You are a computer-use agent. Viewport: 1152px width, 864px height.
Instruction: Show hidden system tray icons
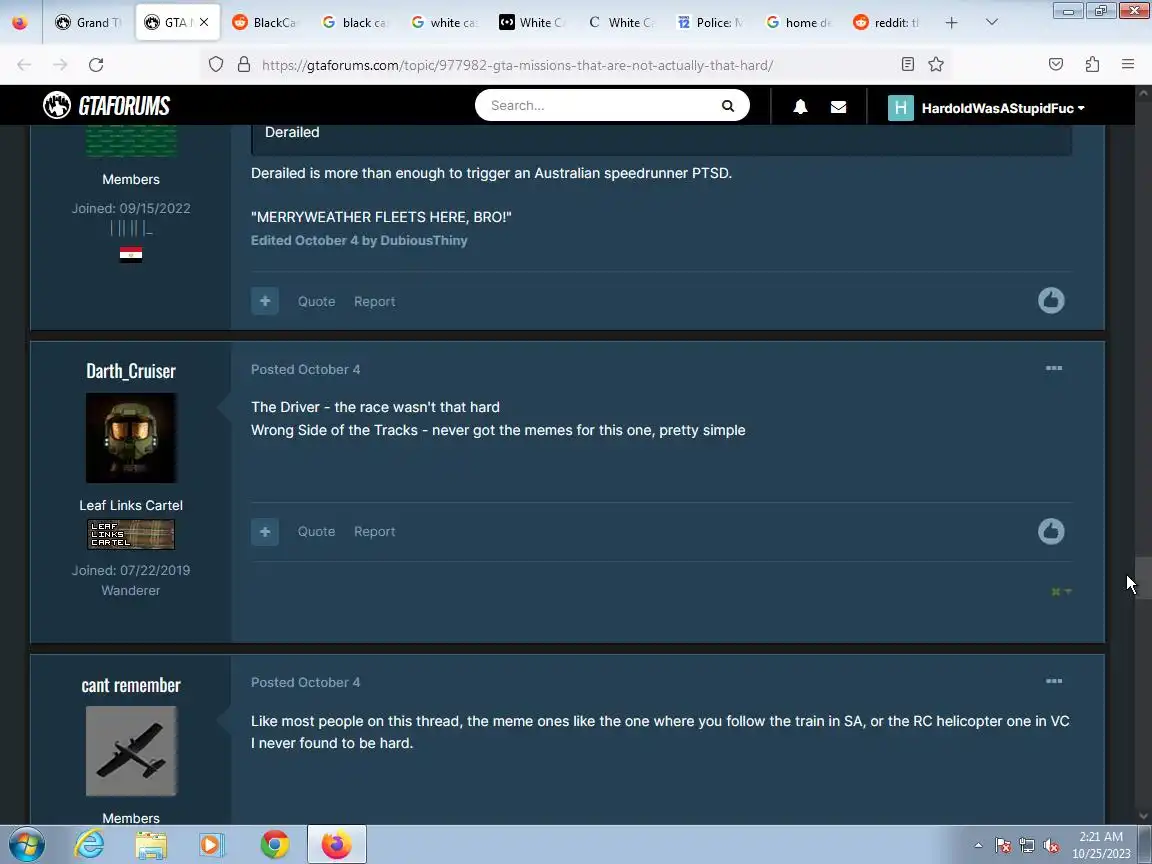tap(978, 846)
